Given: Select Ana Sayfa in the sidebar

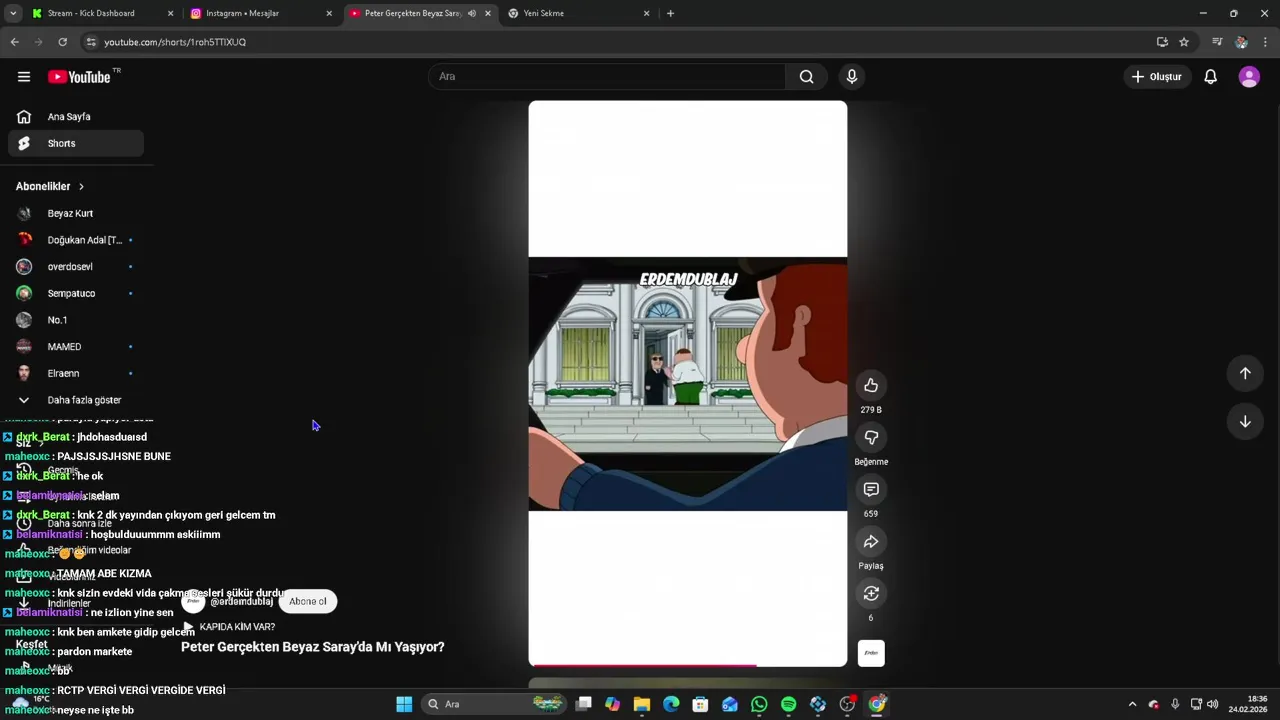Looking at the screenshot, I should coord(76,117).
